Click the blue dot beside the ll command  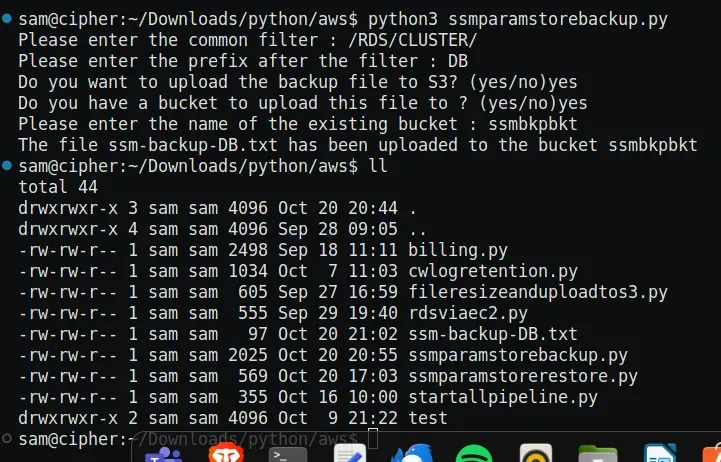pyautogui.click(x=8, y=166)
